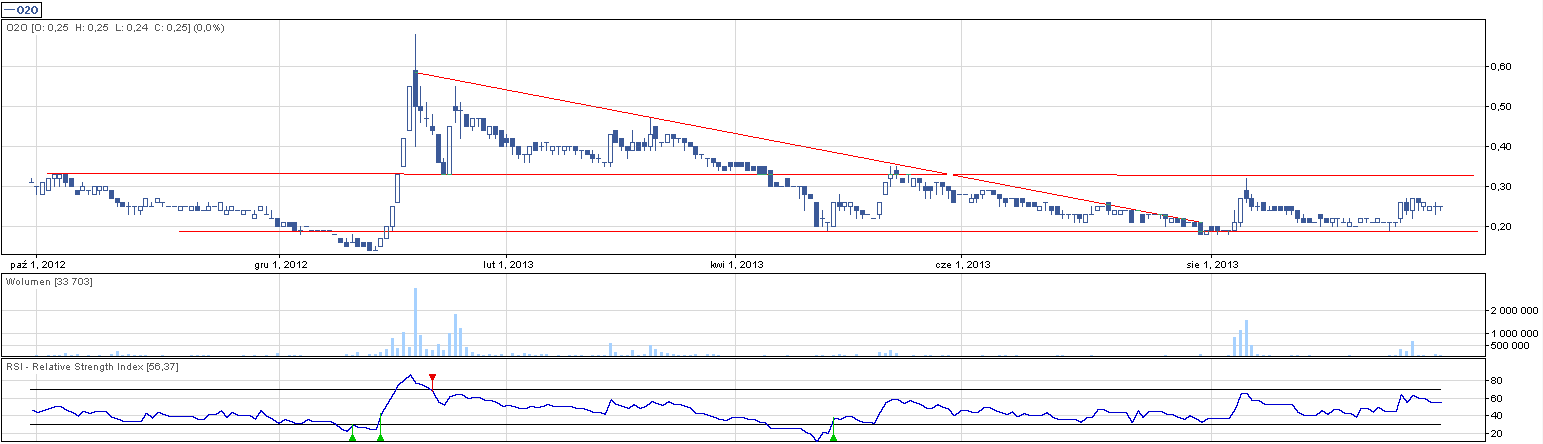
Task: Click the 0,20 price axis label
Action: tap(1500, 227)
